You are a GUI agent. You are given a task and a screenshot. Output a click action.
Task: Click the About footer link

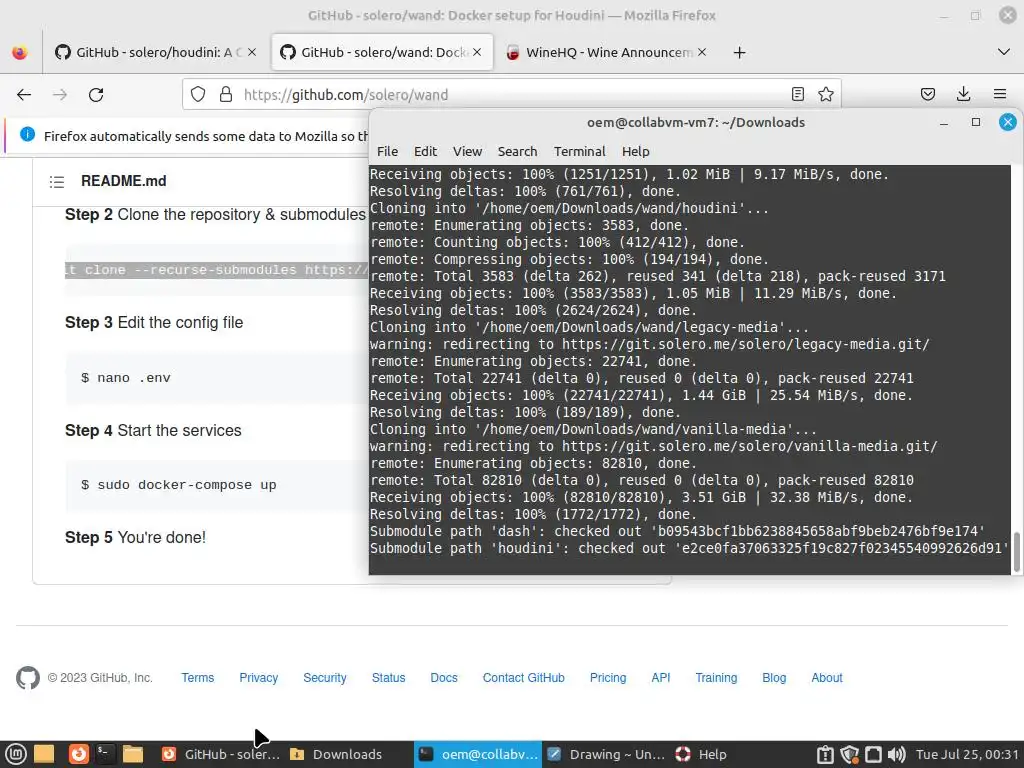tap(827, 678)
